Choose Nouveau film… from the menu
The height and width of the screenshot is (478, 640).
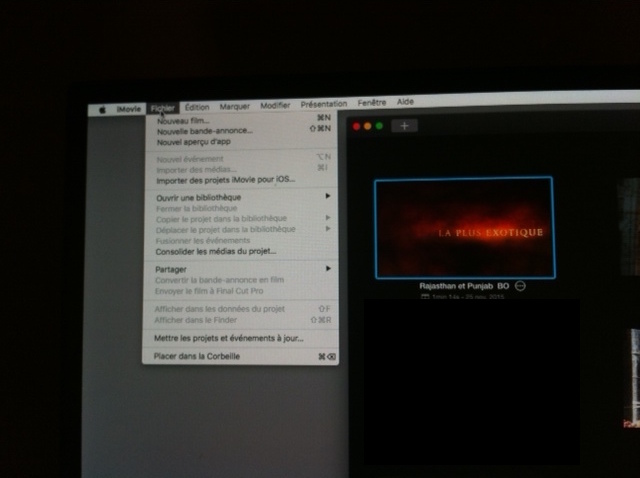(243, 120)
